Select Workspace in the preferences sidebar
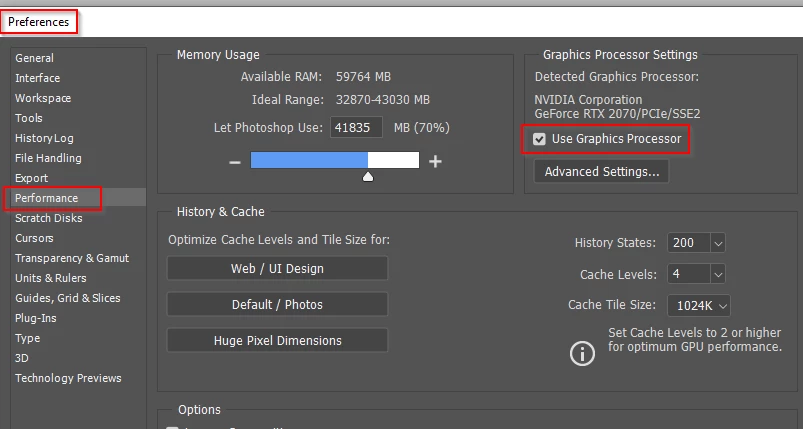The width and height of the screenshot is (803, 429). 43,98
